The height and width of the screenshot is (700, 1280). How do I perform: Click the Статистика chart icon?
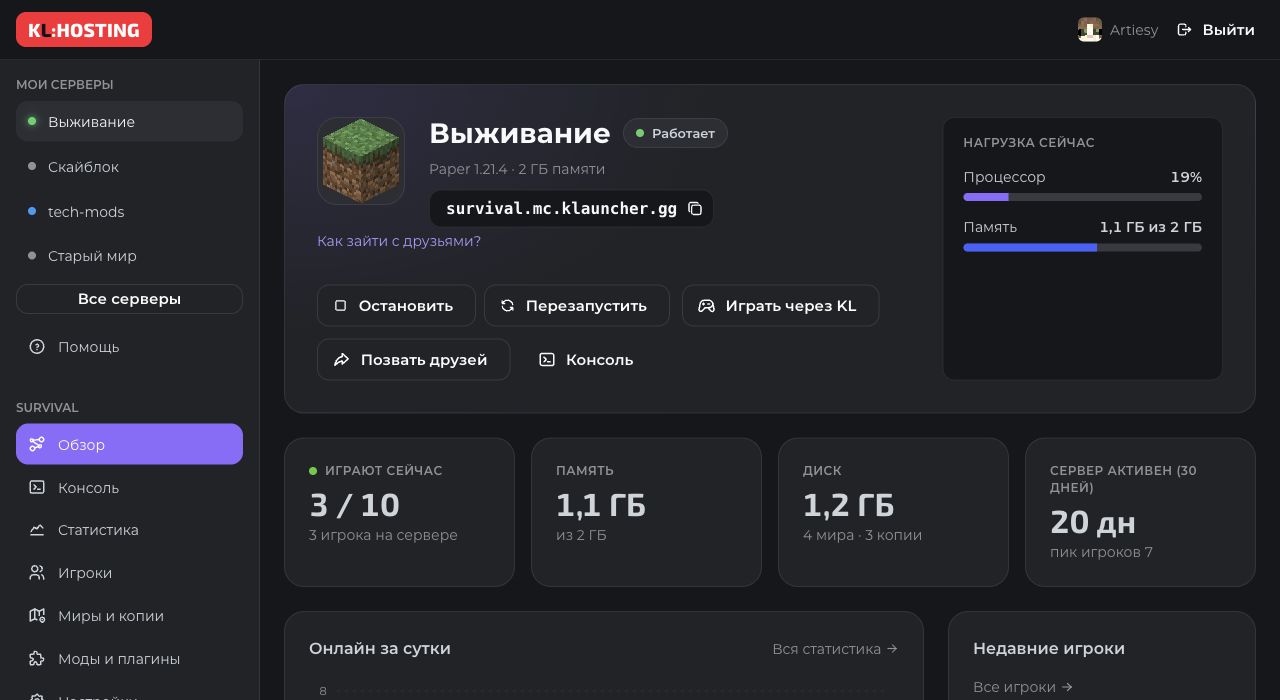tap(37, 530)
